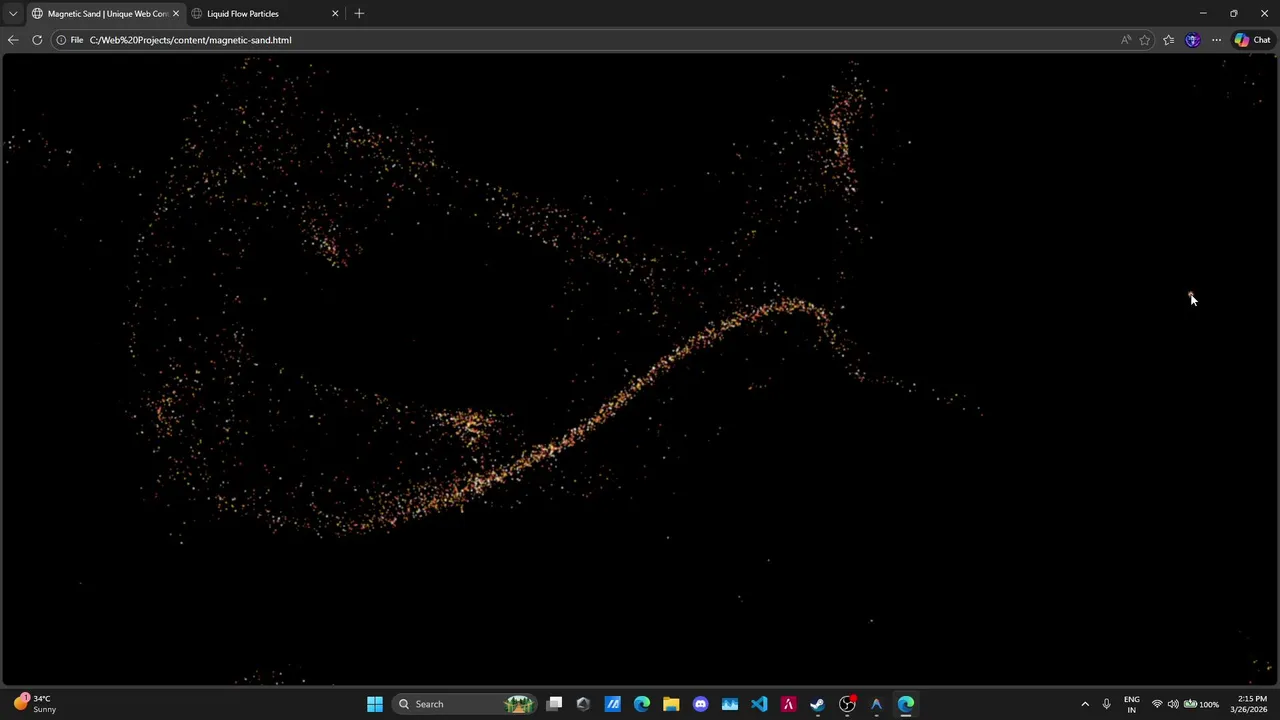
Task: Open the blue arrow-shaped app on taskbar
Action: [876, 704]
